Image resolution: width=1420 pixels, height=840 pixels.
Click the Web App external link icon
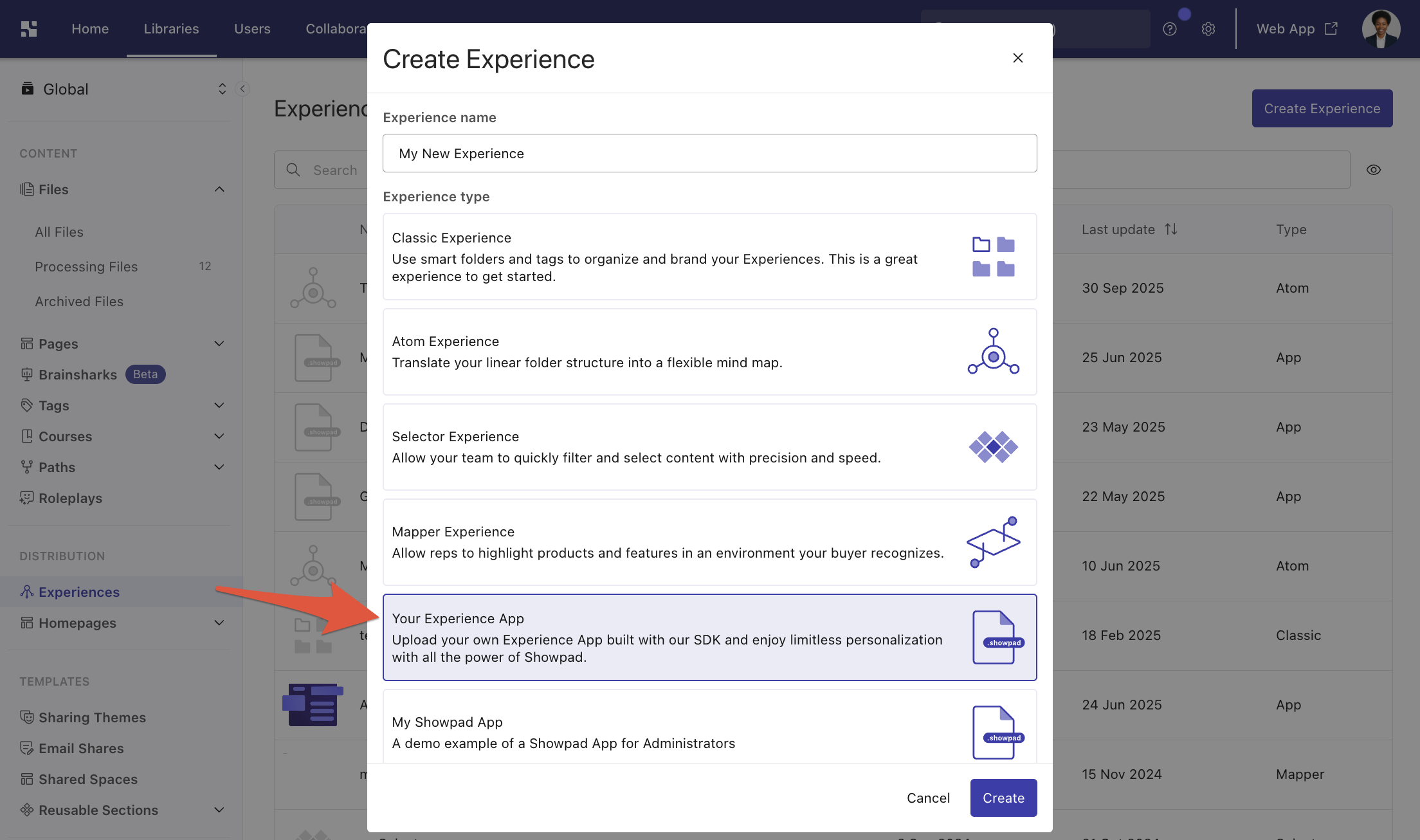click(x=1331, y=29)
